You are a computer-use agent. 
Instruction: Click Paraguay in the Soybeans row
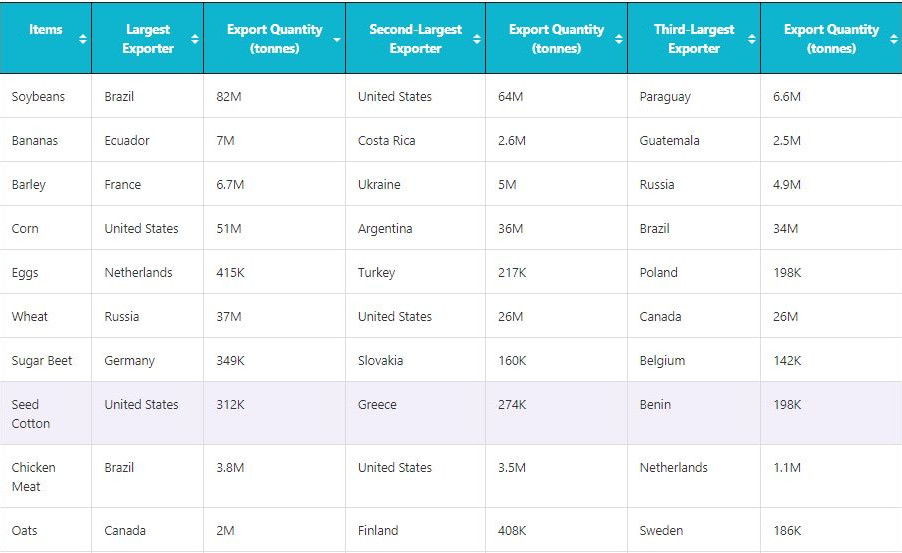tap(665, 97)
